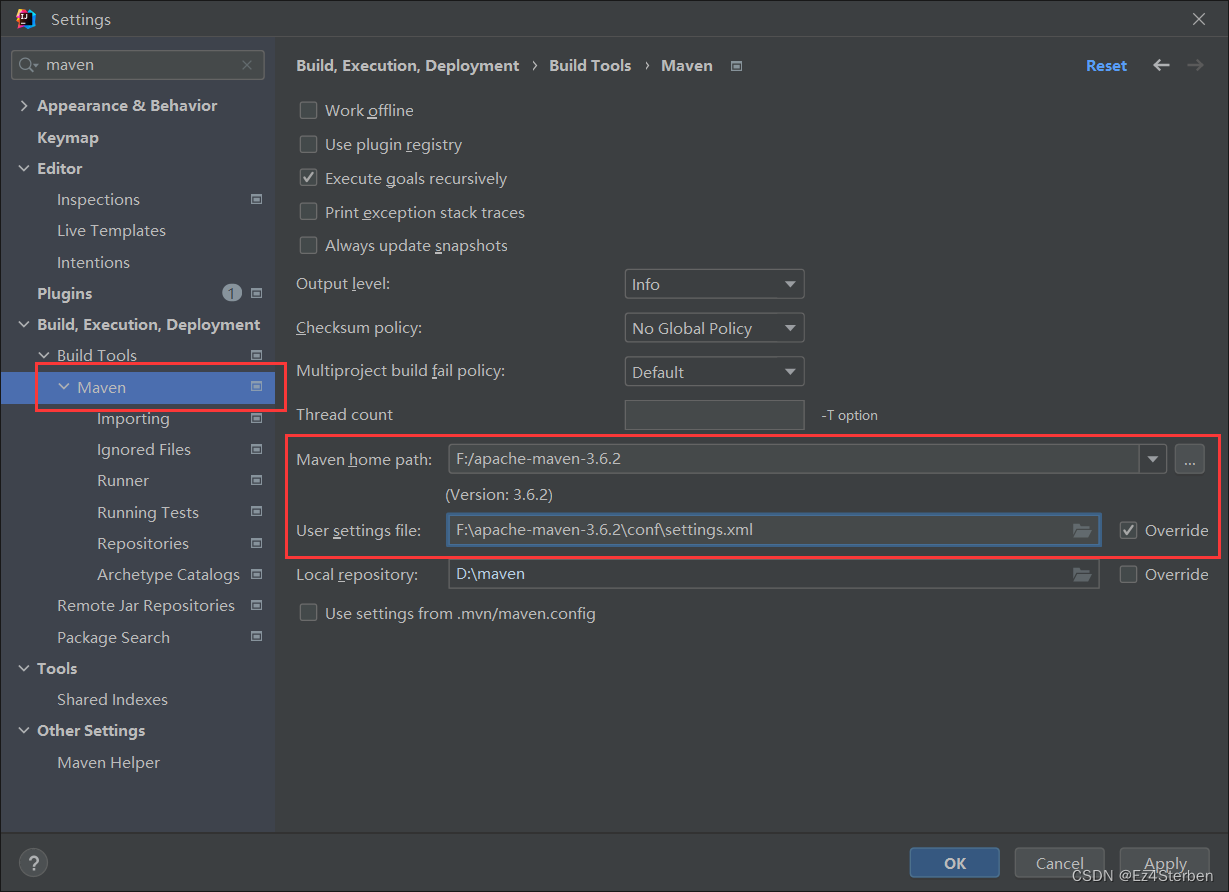Select Maven Helper under Other Settings
This screenshot has width=1229, height=892.
[108, 762]
